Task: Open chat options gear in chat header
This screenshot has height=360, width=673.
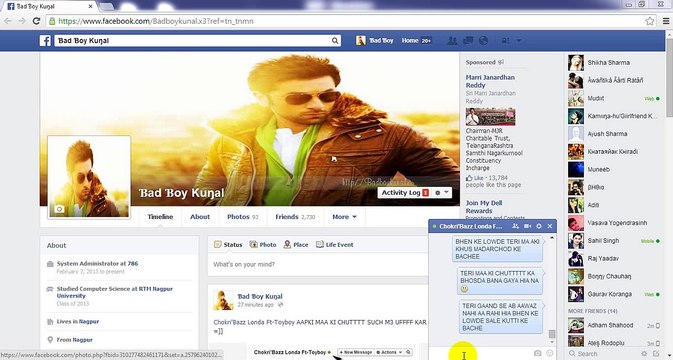Action: pos(539,226)
